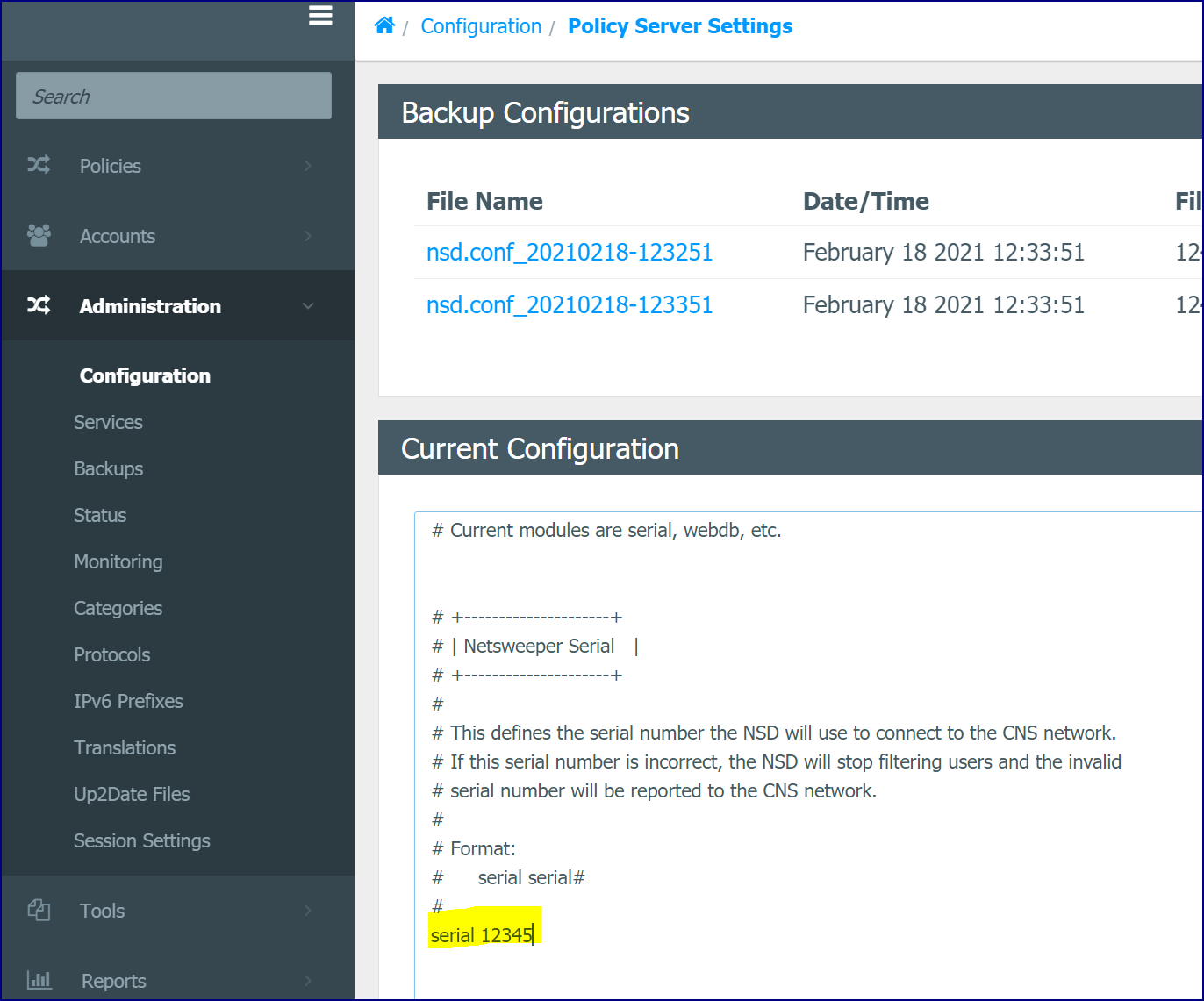Click the Reports bar chart icon
The width and height of the screenshot is (1204, 1001).
[x=39, y=980]
